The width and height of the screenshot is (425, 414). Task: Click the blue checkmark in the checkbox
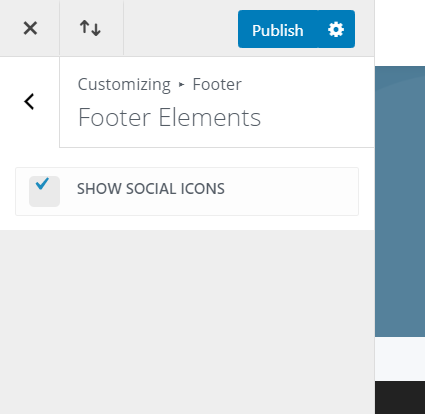pyautogui.click(x=42, y=183)
